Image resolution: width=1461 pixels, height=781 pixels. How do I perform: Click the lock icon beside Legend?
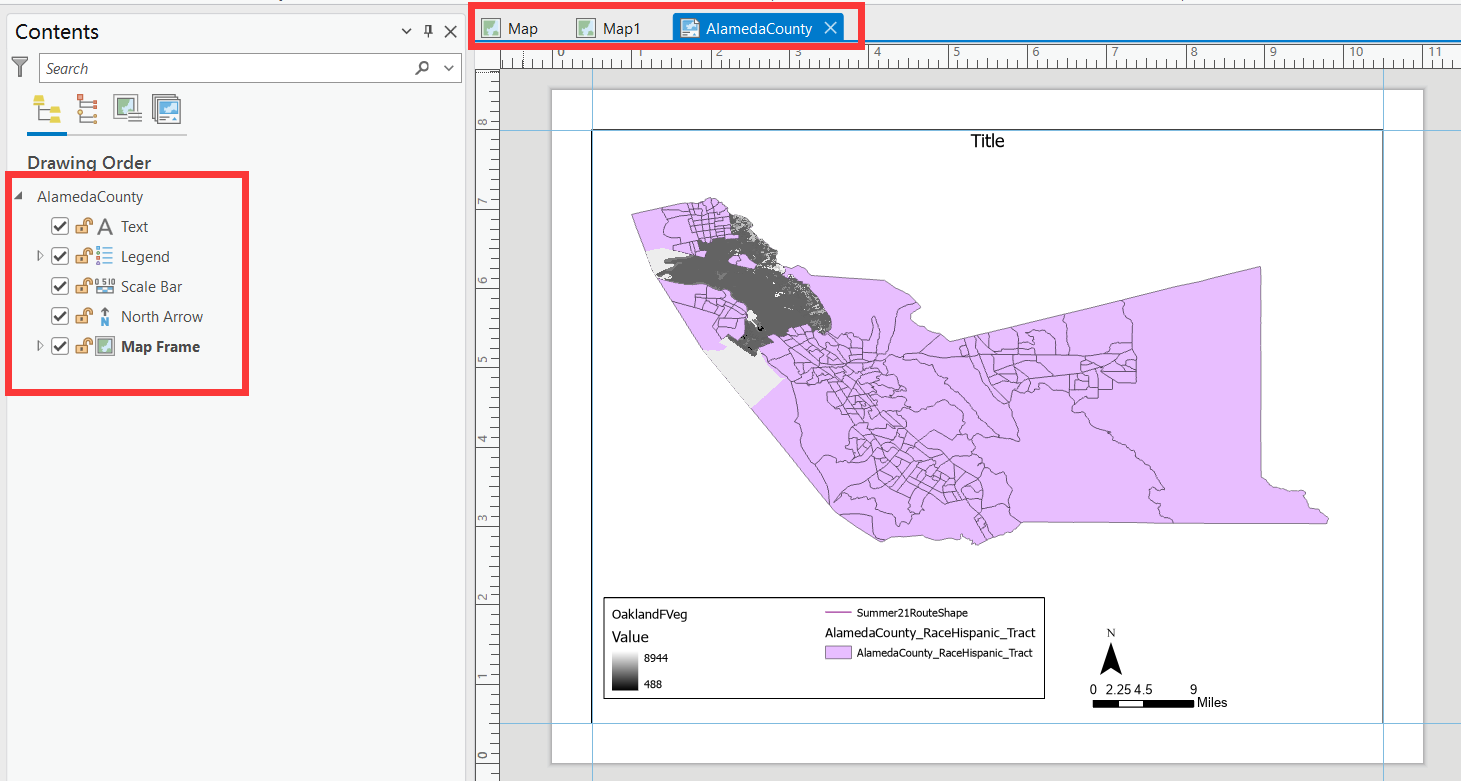84,256
